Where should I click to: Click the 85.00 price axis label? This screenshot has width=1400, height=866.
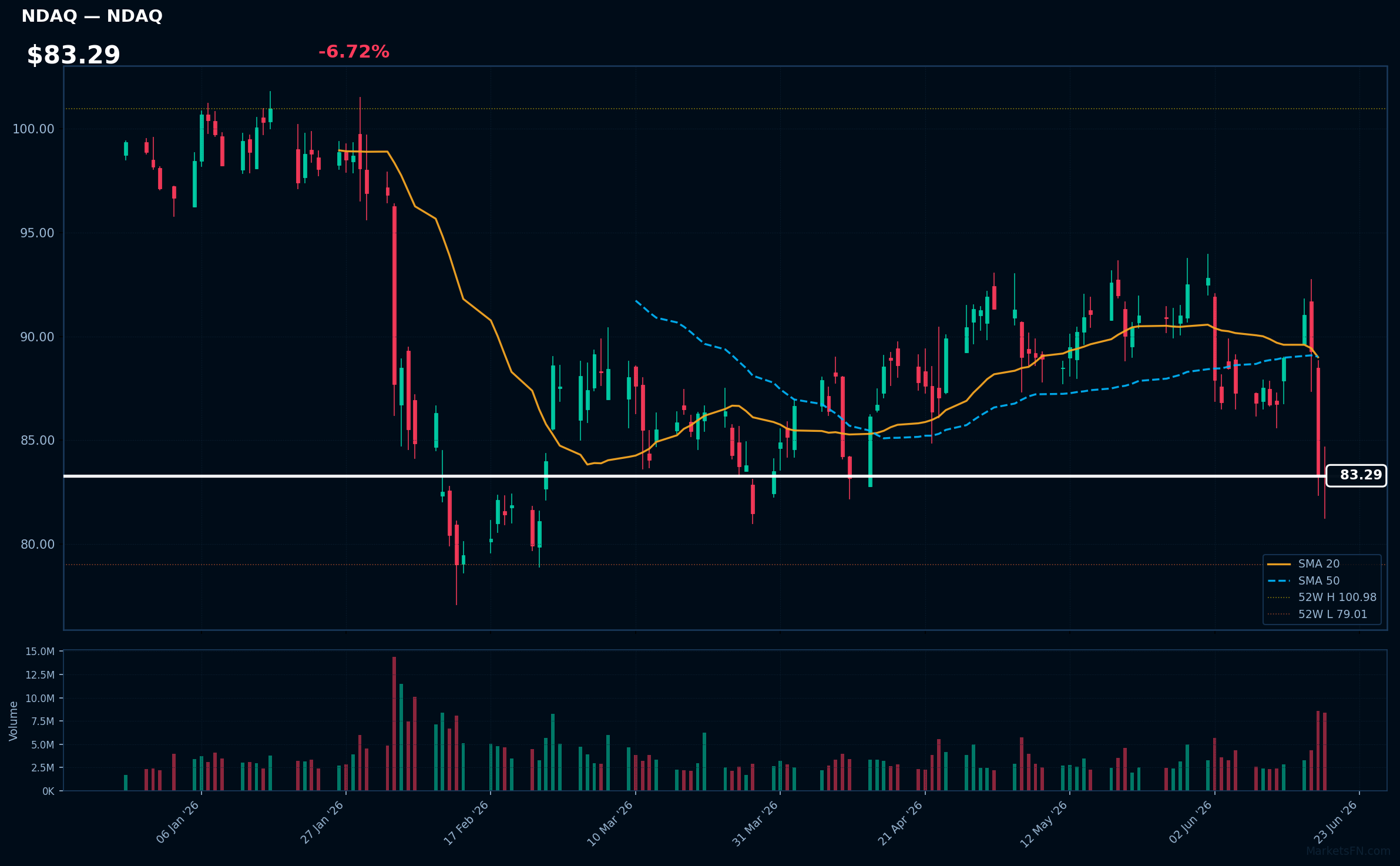(37, 441)
